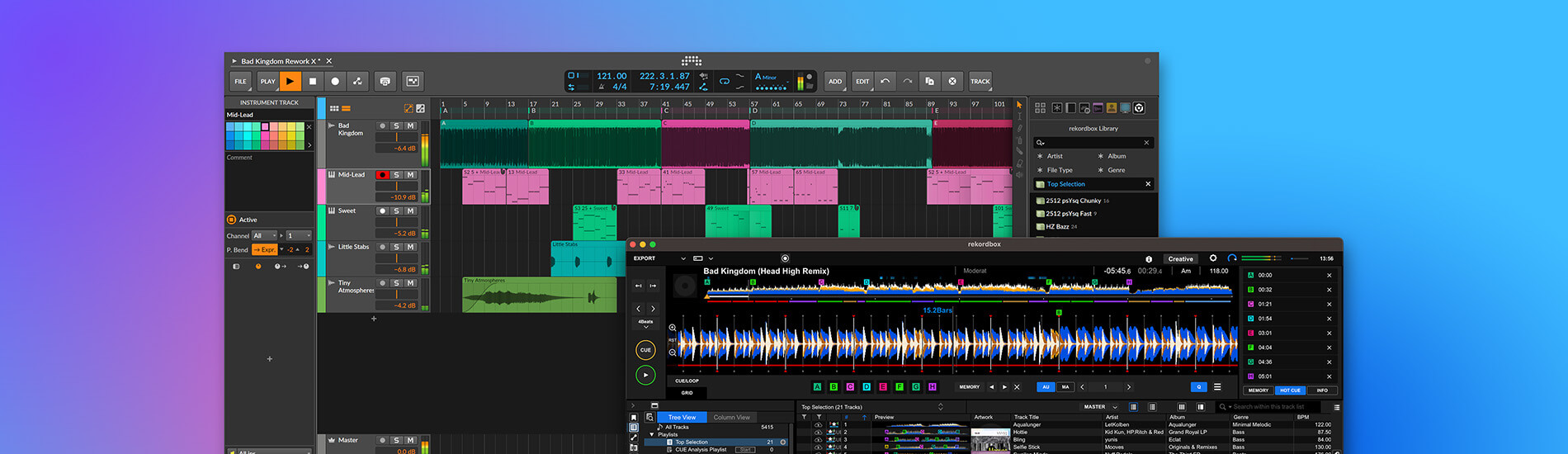Open the ADD menu in Bitwig

click(835, 81)
